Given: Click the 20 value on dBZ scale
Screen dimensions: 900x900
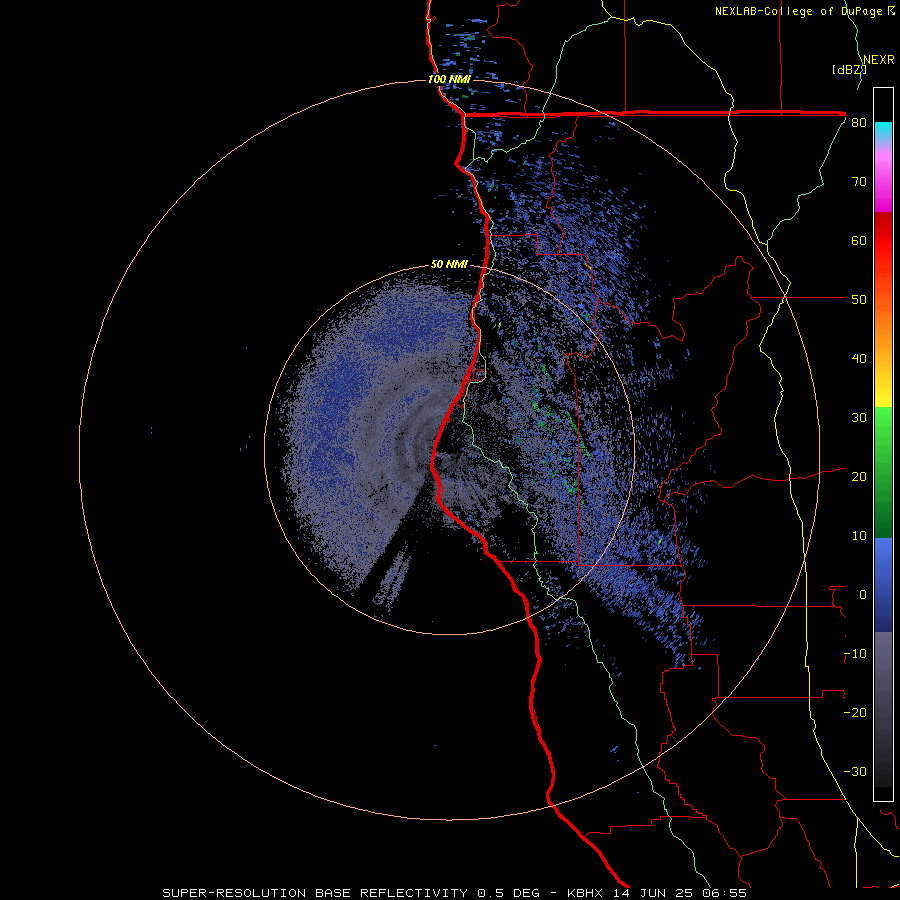Looking at the screenshot, I should (x=859, y=477).
